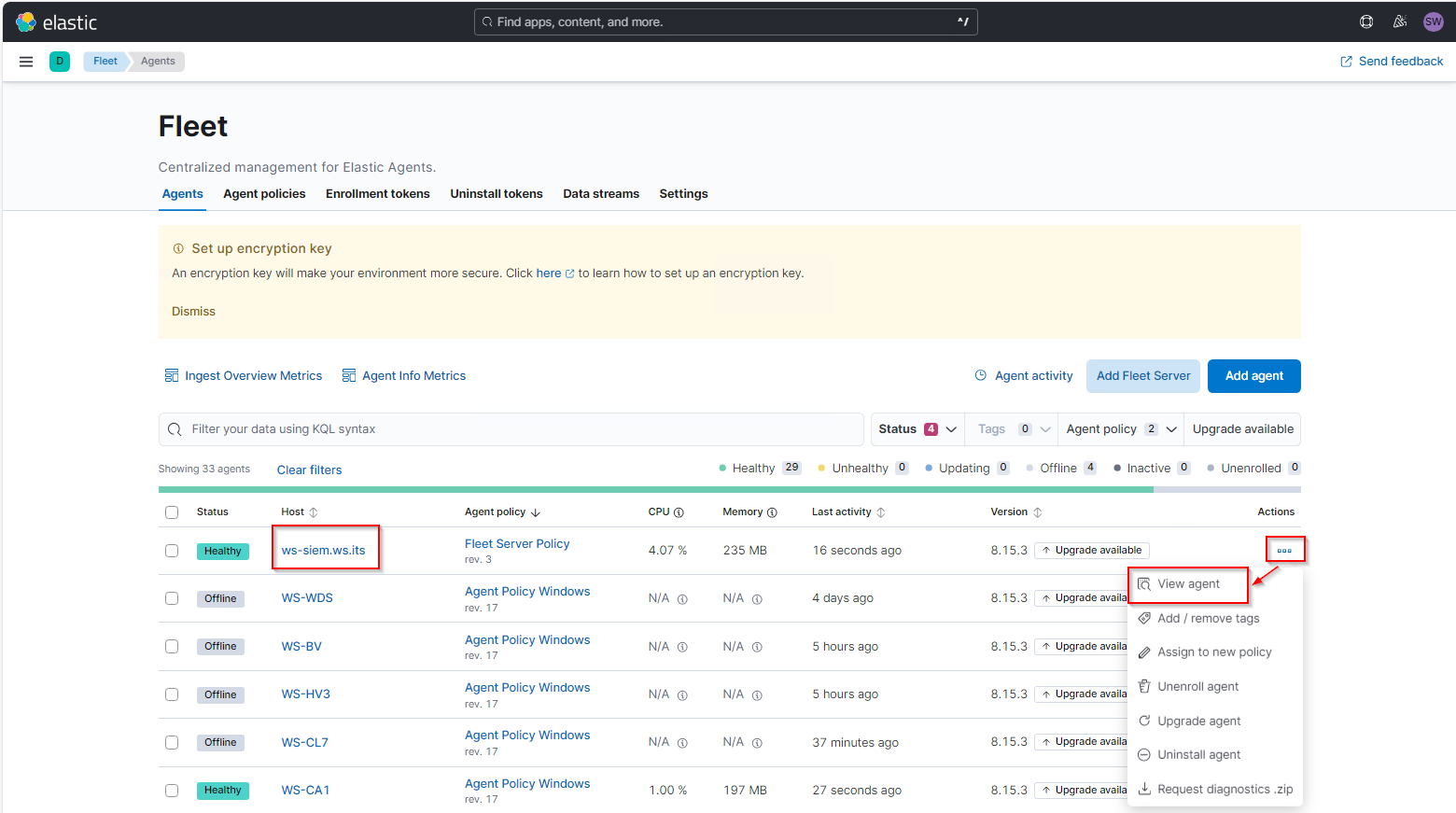Check the ws-siem.ws.its row checkbox
Screen dimensions: 1456x813
[172, 551]
